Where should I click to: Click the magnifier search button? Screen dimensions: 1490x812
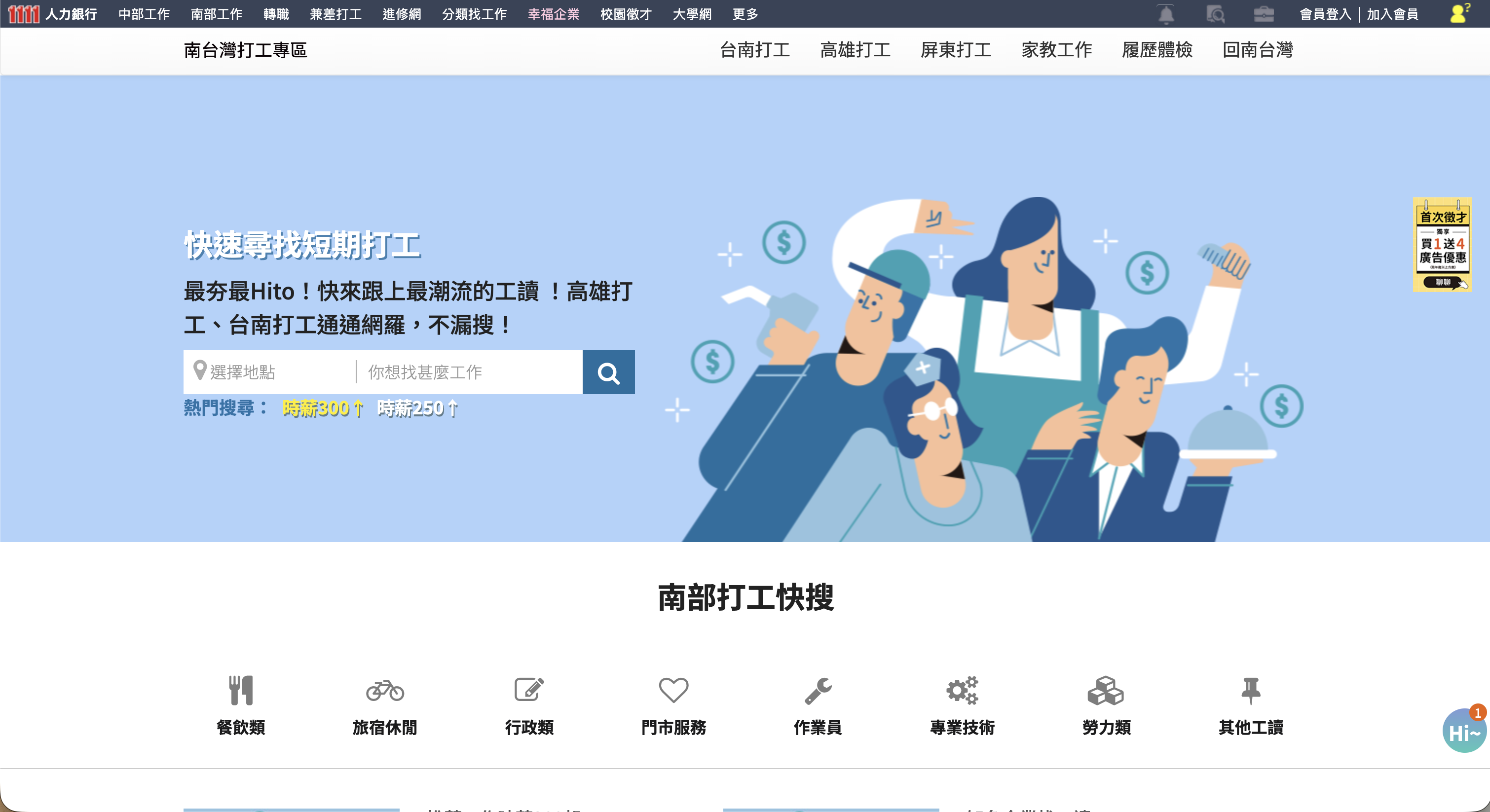coord(608,372)
